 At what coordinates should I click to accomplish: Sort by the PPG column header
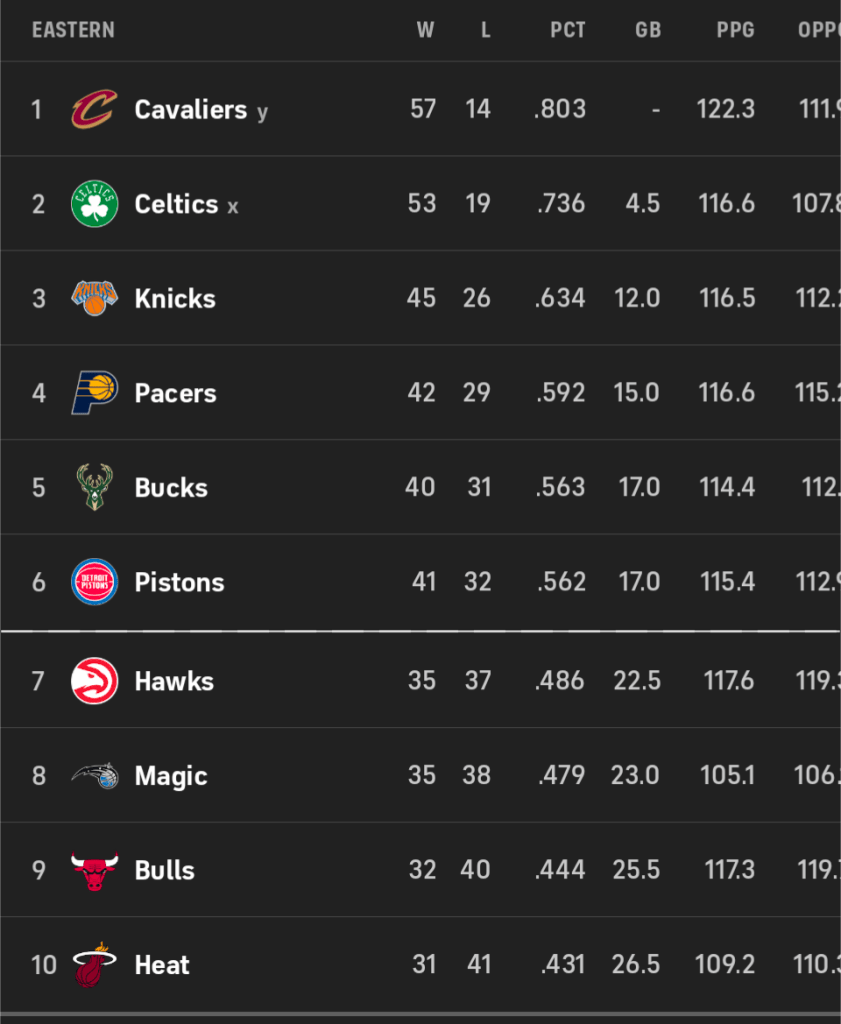(x=735, y=30)
